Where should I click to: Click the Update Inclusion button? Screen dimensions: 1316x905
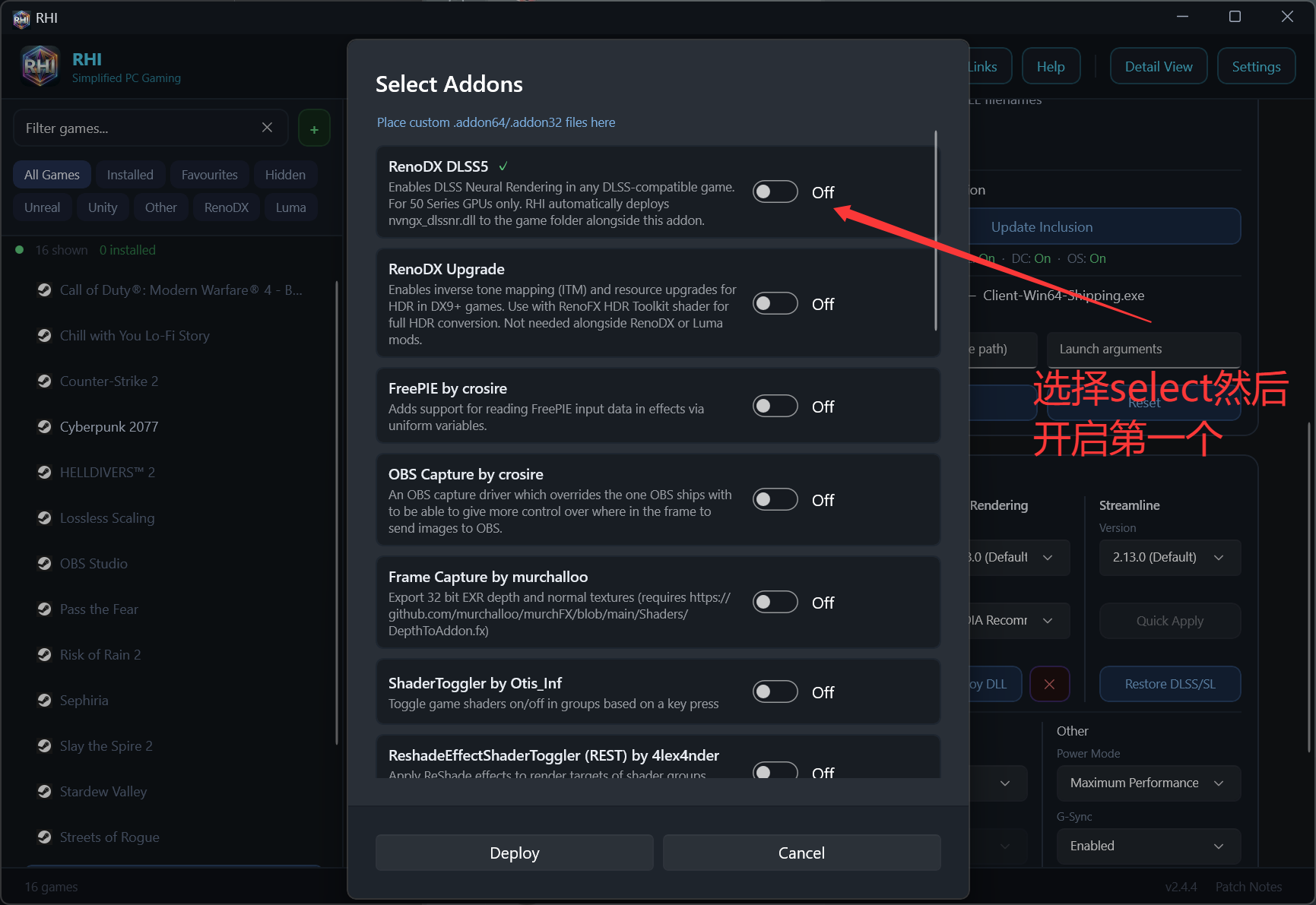point(1105,226)
